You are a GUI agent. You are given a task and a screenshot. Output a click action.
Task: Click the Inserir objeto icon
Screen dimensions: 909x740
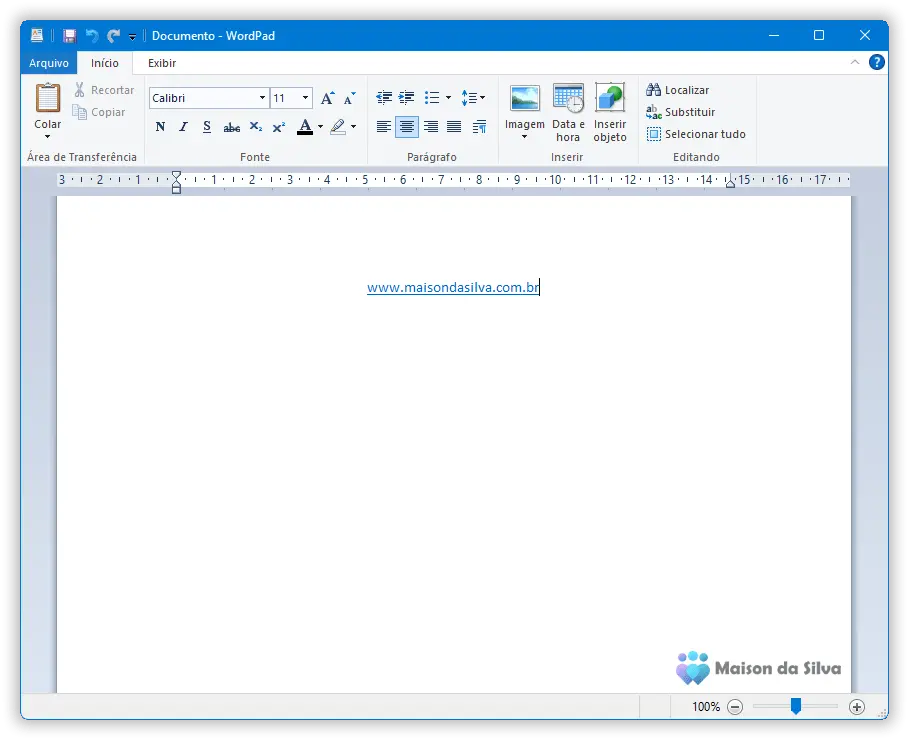610,98
